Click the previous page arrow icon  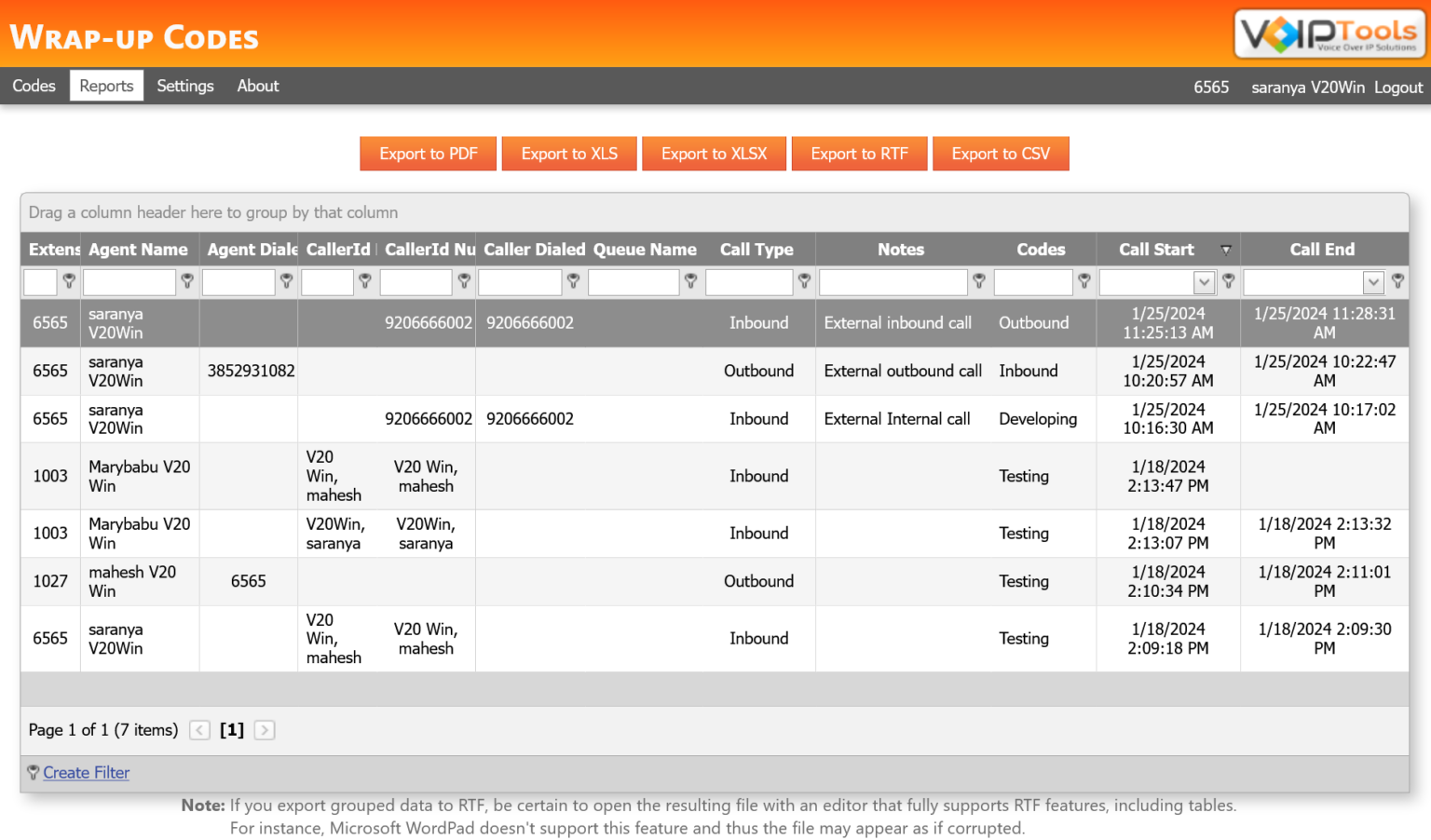pos(199,730)
